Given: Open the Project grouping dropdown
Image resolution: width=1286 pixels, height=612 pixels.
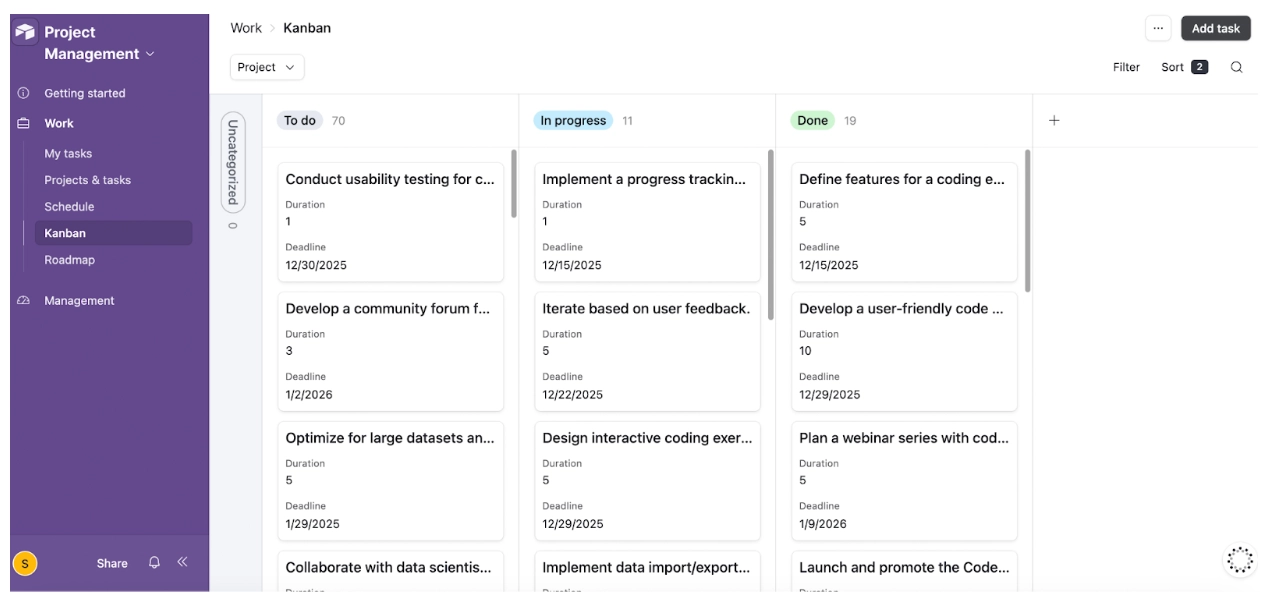Looking at the screenshot, I should click(x=266, y=66).
